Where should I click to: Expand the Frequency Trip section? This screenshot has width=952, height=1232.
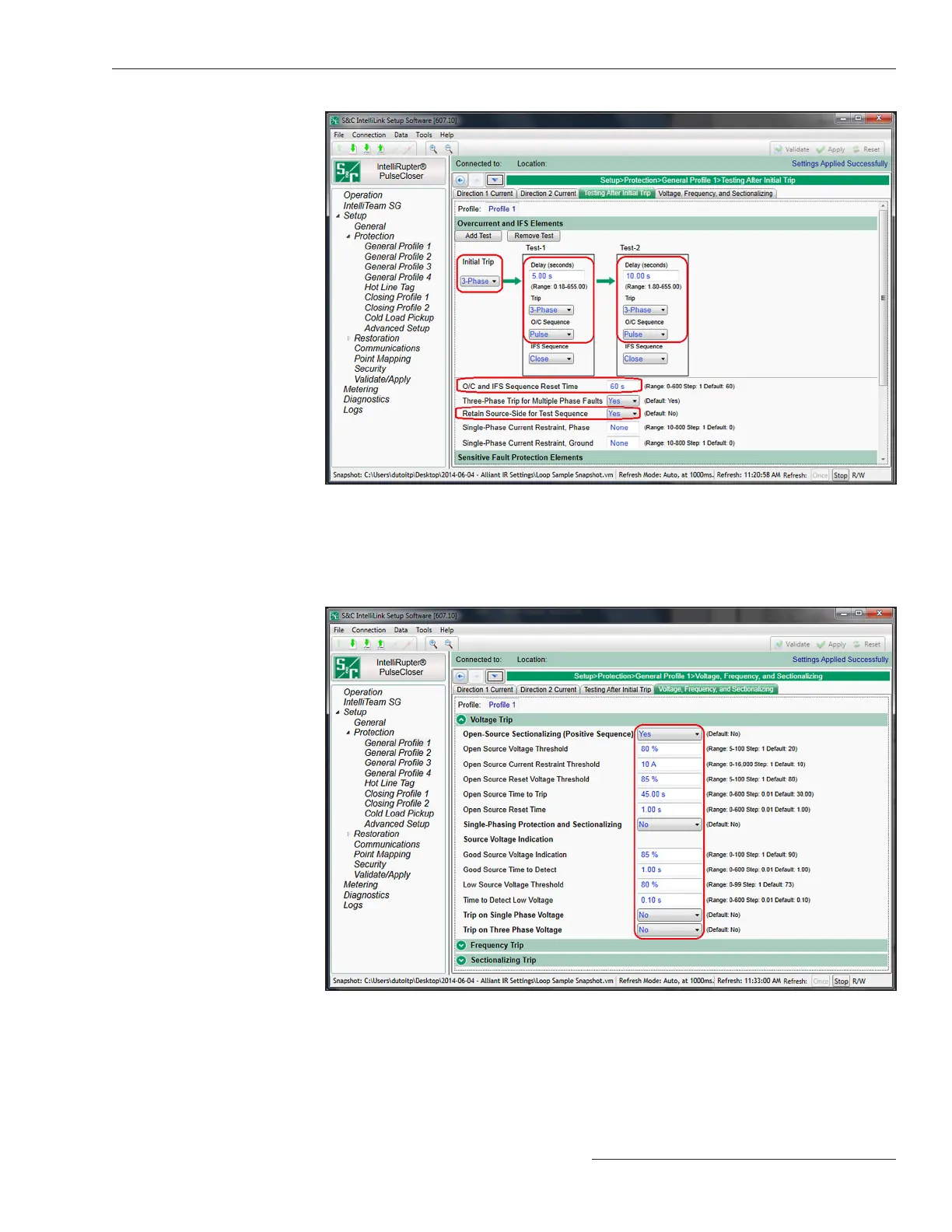point(461,945)
